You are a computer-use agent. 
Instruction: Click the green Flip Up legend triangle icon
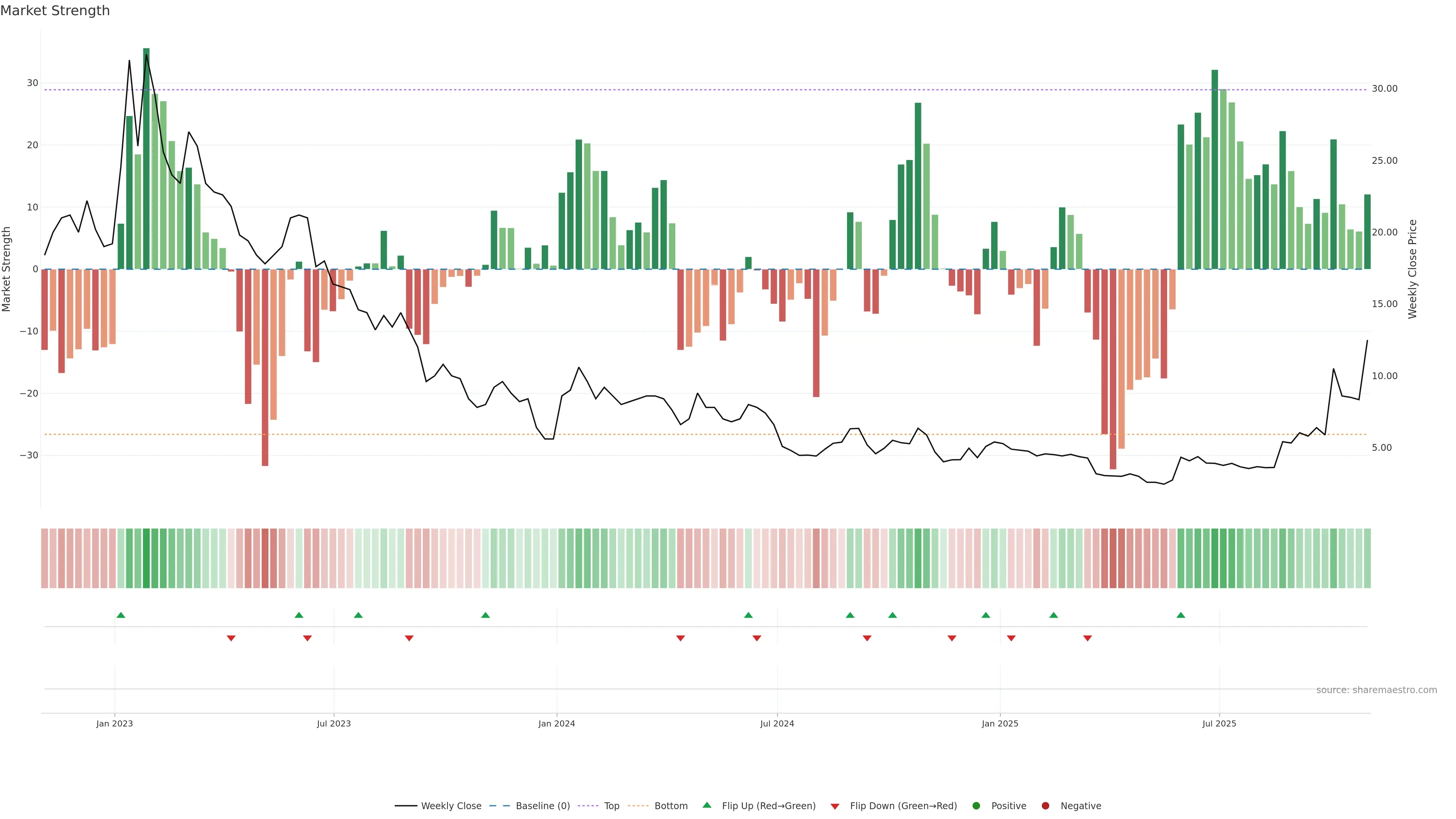tap(706, 805)
